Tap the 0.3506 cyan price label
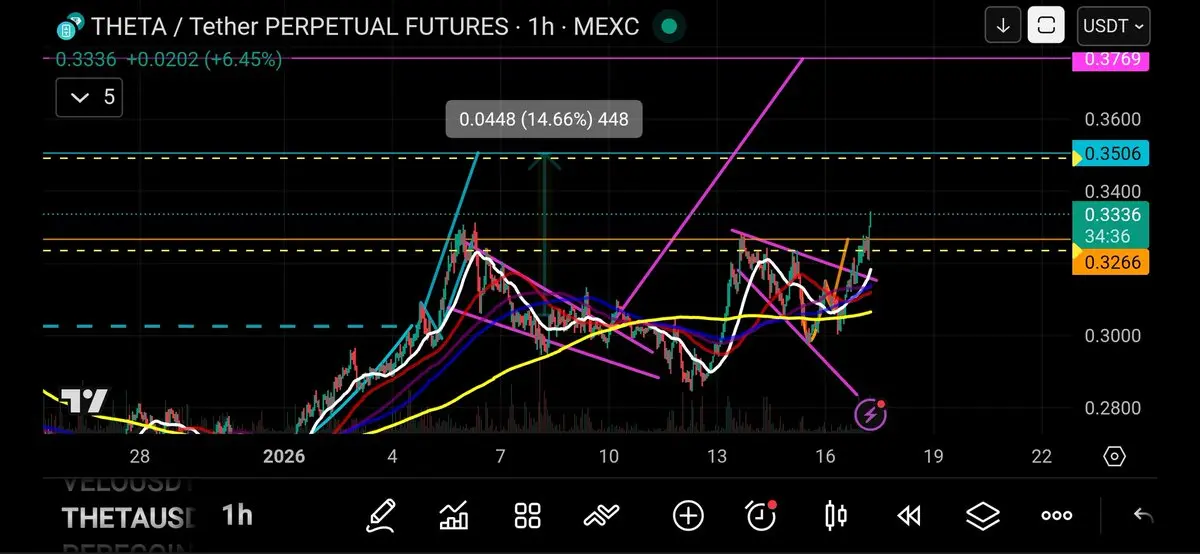The image size is (1200, 554). [x=1110, y=155]
